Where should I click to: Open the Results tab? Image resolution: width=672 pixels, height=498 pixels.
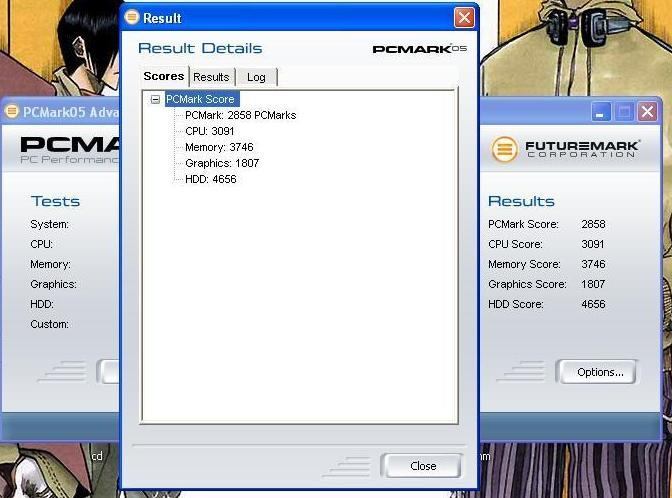click(x=211, y=77)
